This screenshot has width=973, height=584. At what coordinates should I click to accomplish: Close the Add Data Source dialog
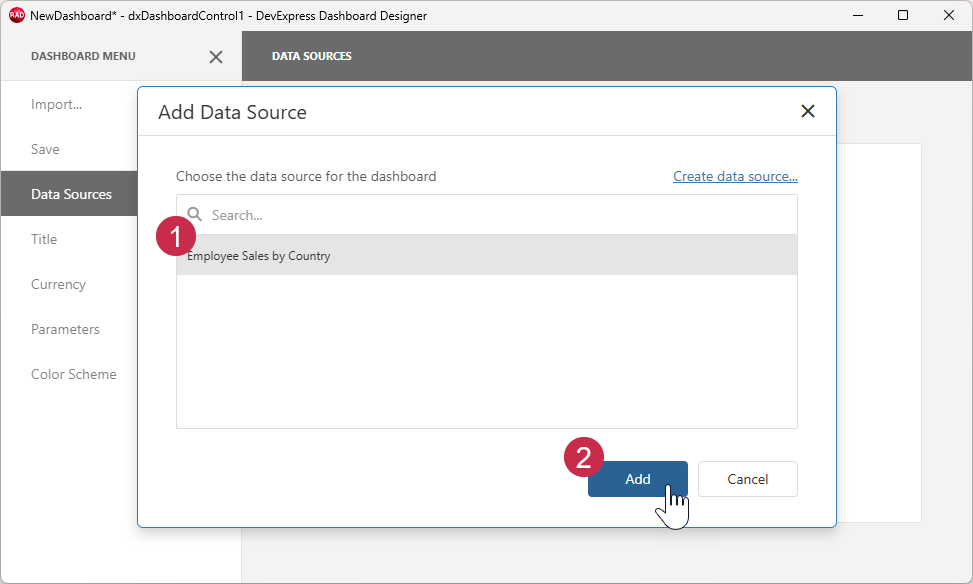pyautogui.click(x=807, y=111)
